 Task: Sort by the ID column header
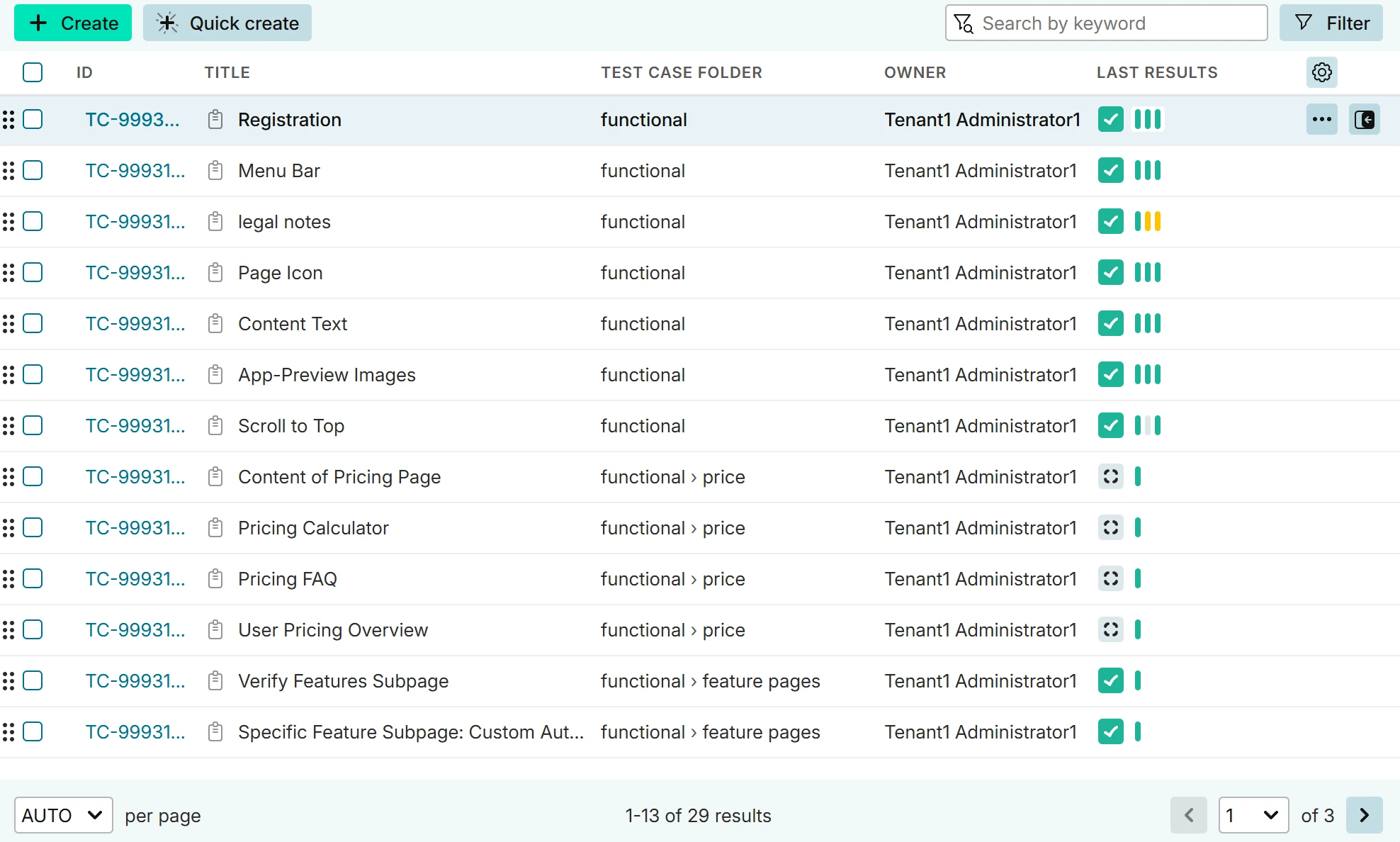[84, 72]
